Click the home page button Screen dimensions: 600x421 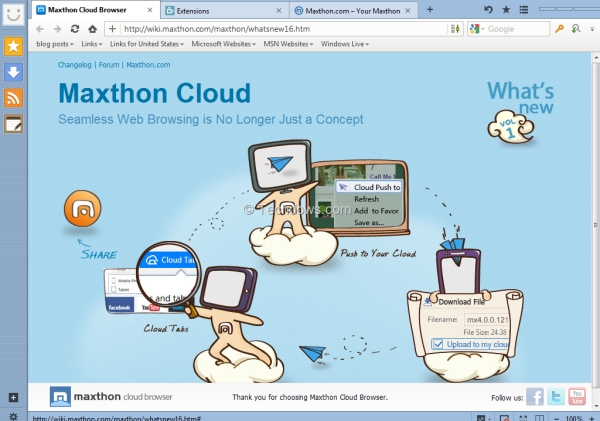pos(92,29)
